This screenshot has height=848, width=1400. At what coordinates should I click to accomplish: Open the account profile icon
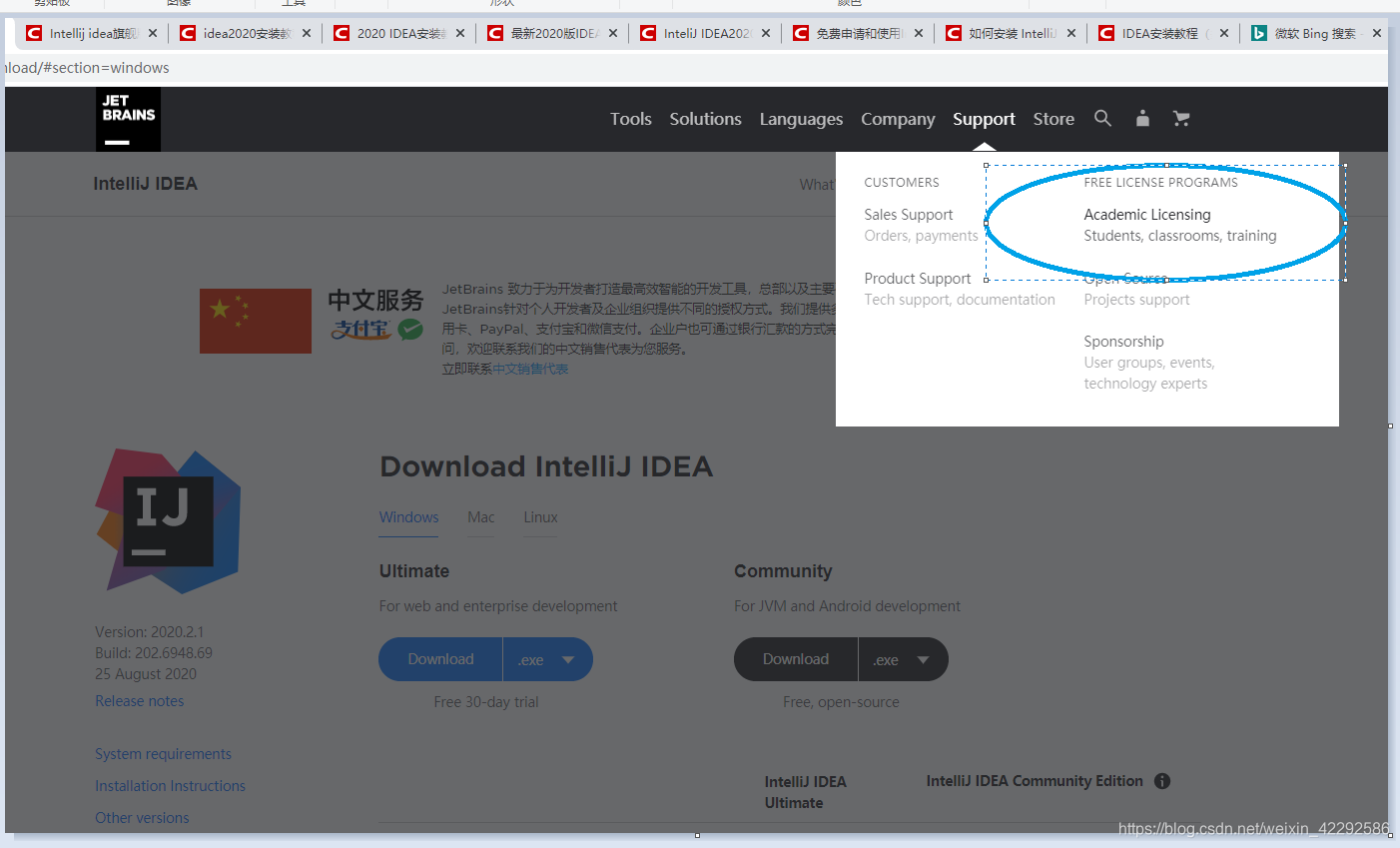click(1142, 118)
